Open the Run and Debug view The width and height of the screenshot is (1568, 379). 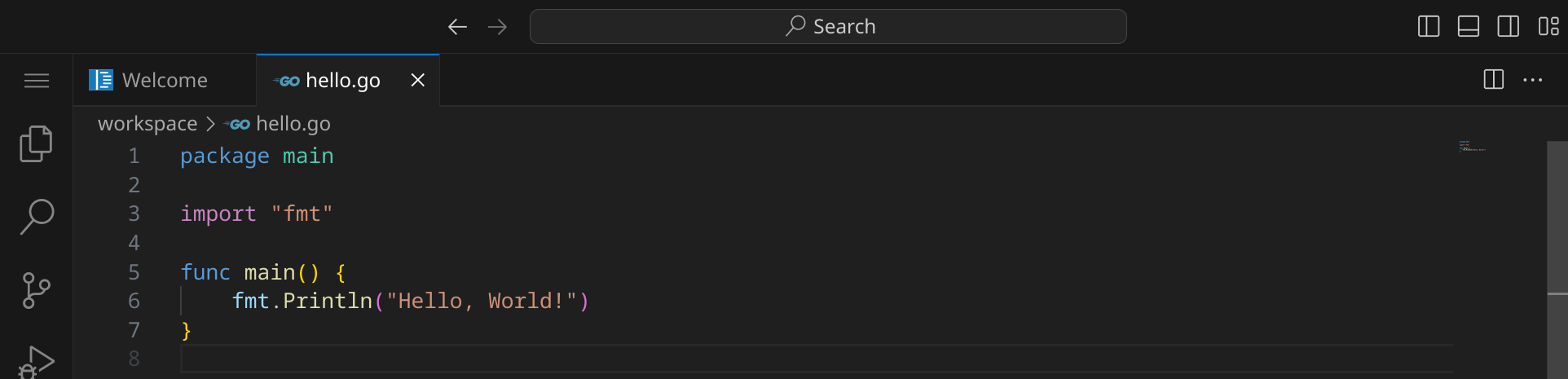point(36,361)
